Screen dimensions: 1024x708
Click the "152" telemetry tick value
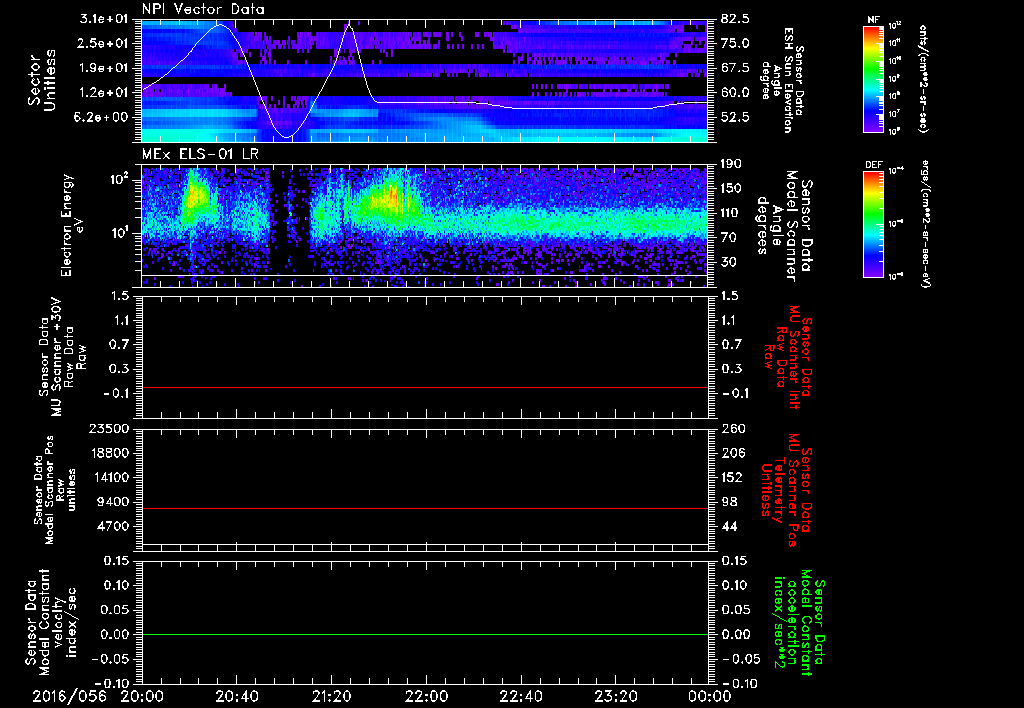[x=732, y=477]
